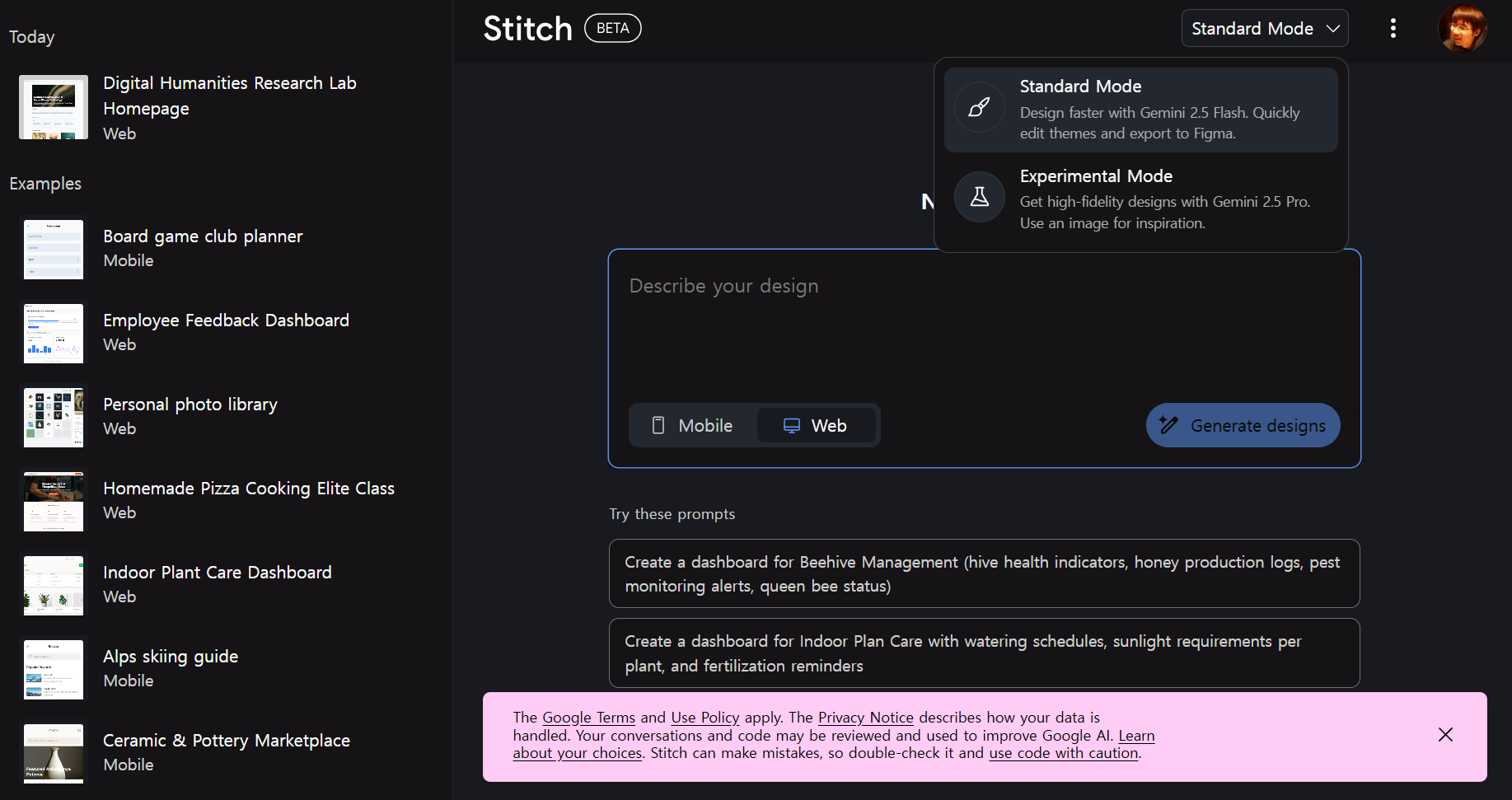Switch the platform toggle to Mobile
This screenshot has width=1512, height=800.
692,425
